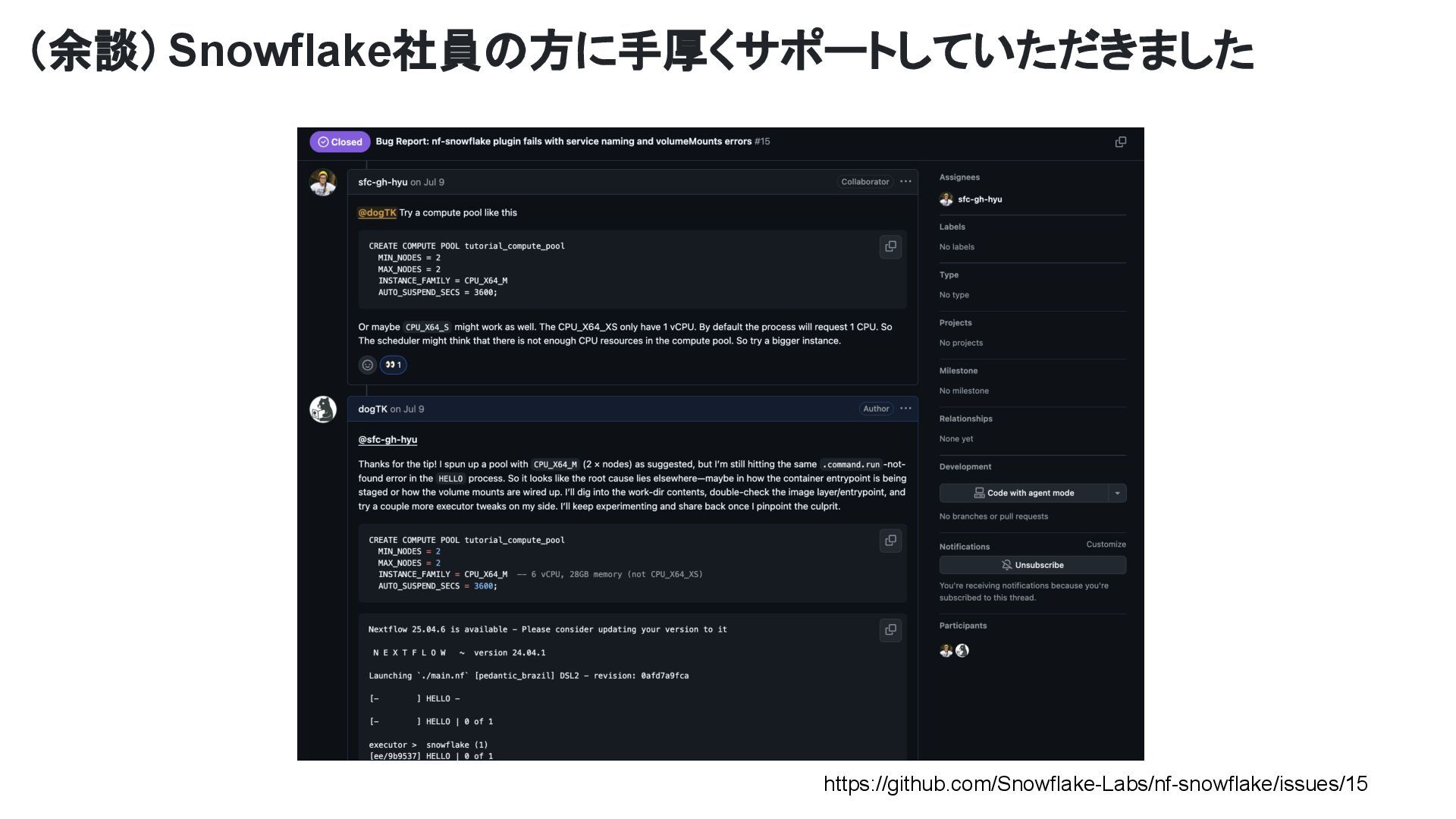Screen dimensions: 1456x819
Task: Add a reaction with the smiley icon
Action: tap(367, 365)
